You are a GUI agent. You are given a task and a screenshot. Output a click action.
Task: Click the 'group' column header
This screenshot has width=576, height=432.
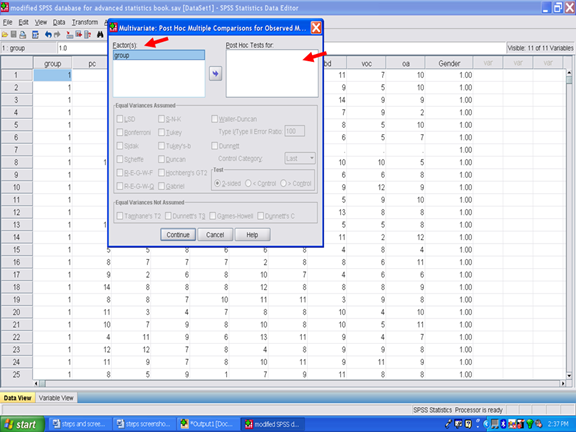[x=53, y=64]
